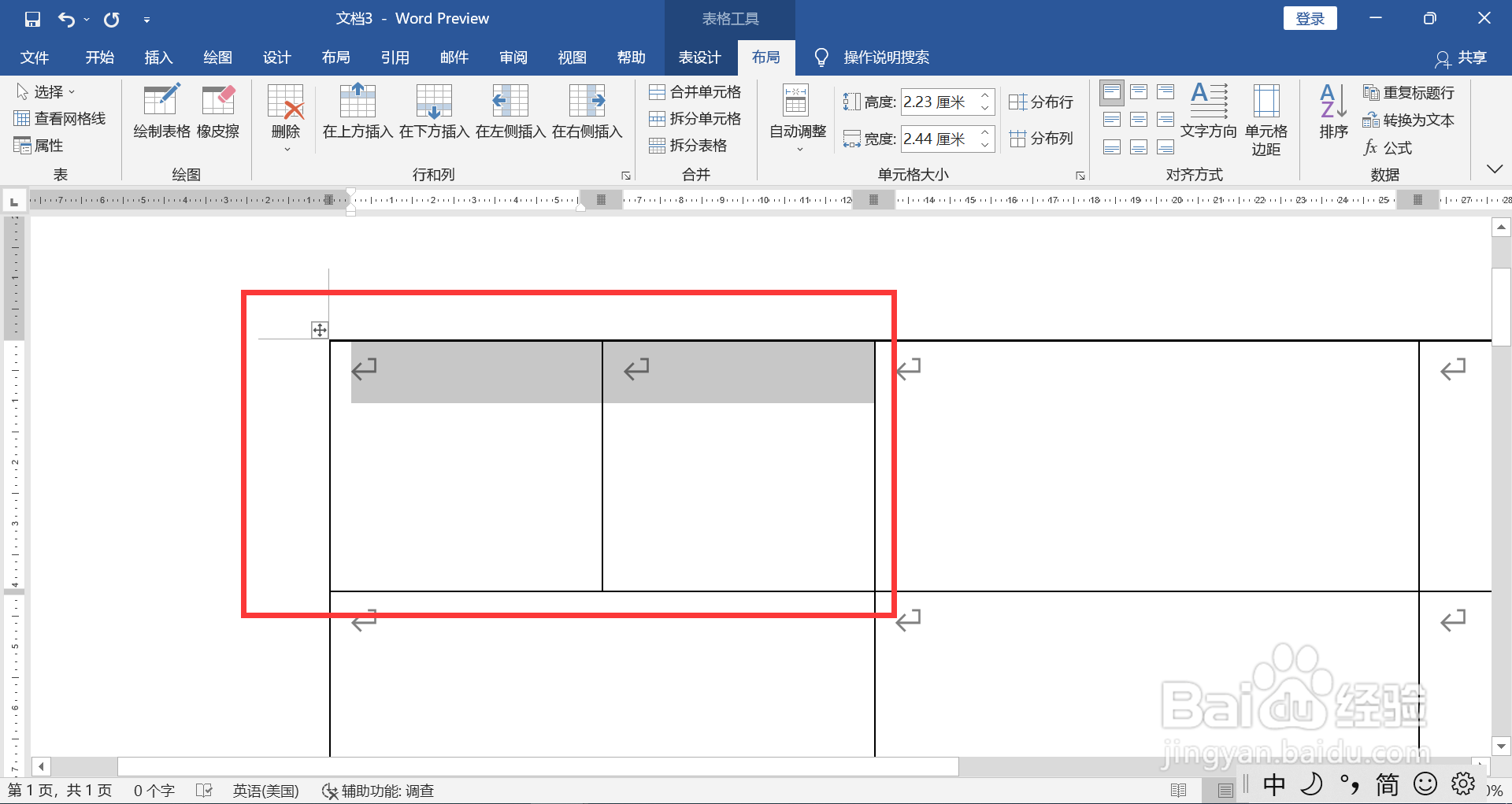
Task: Select align center left cell alignment
Action: coord(1112,120)
